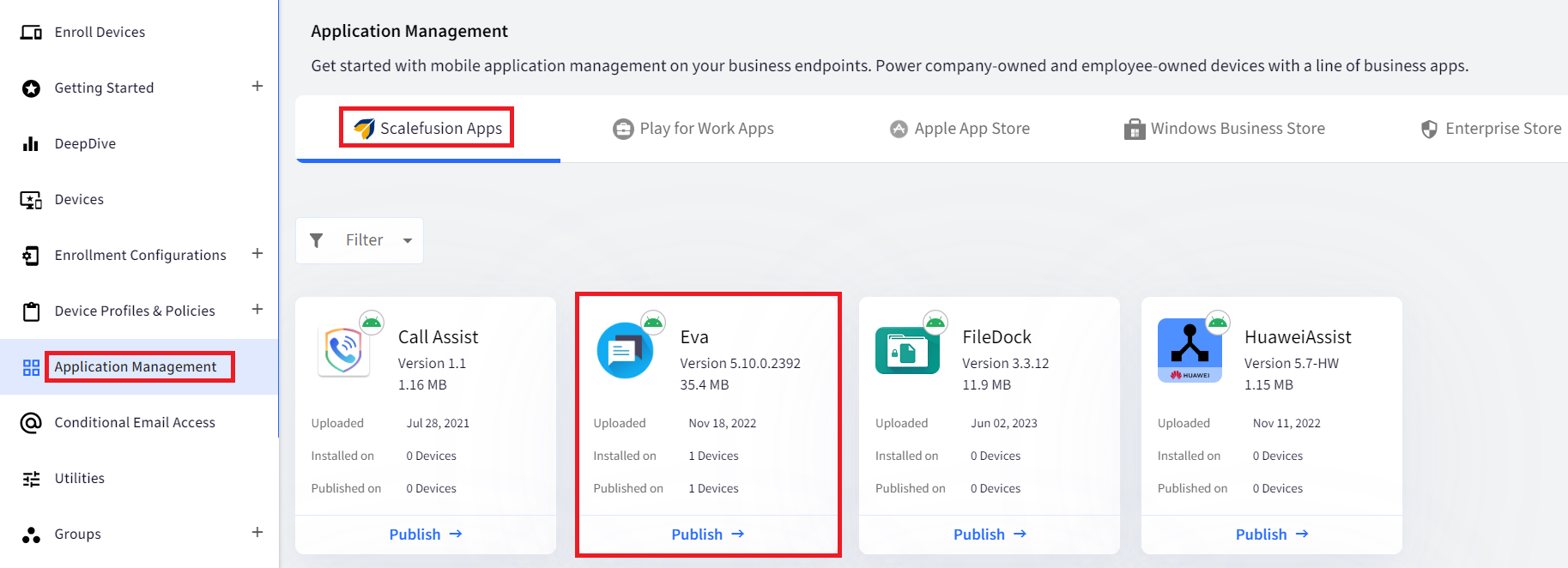The width and height of the screenshot is (1568, 568).
Task: Publish the HuaweiAssist app
Action: click(x=1273, y=535)
